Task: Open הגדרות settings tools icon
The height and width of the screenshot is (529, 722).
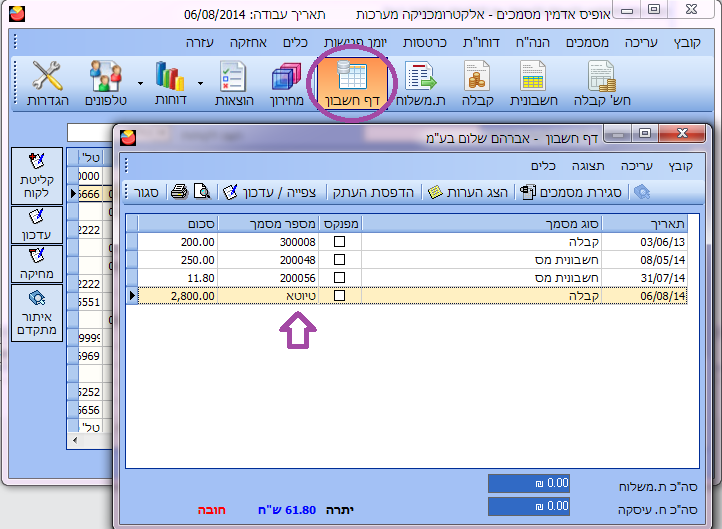Action: [x=48, y=85]
